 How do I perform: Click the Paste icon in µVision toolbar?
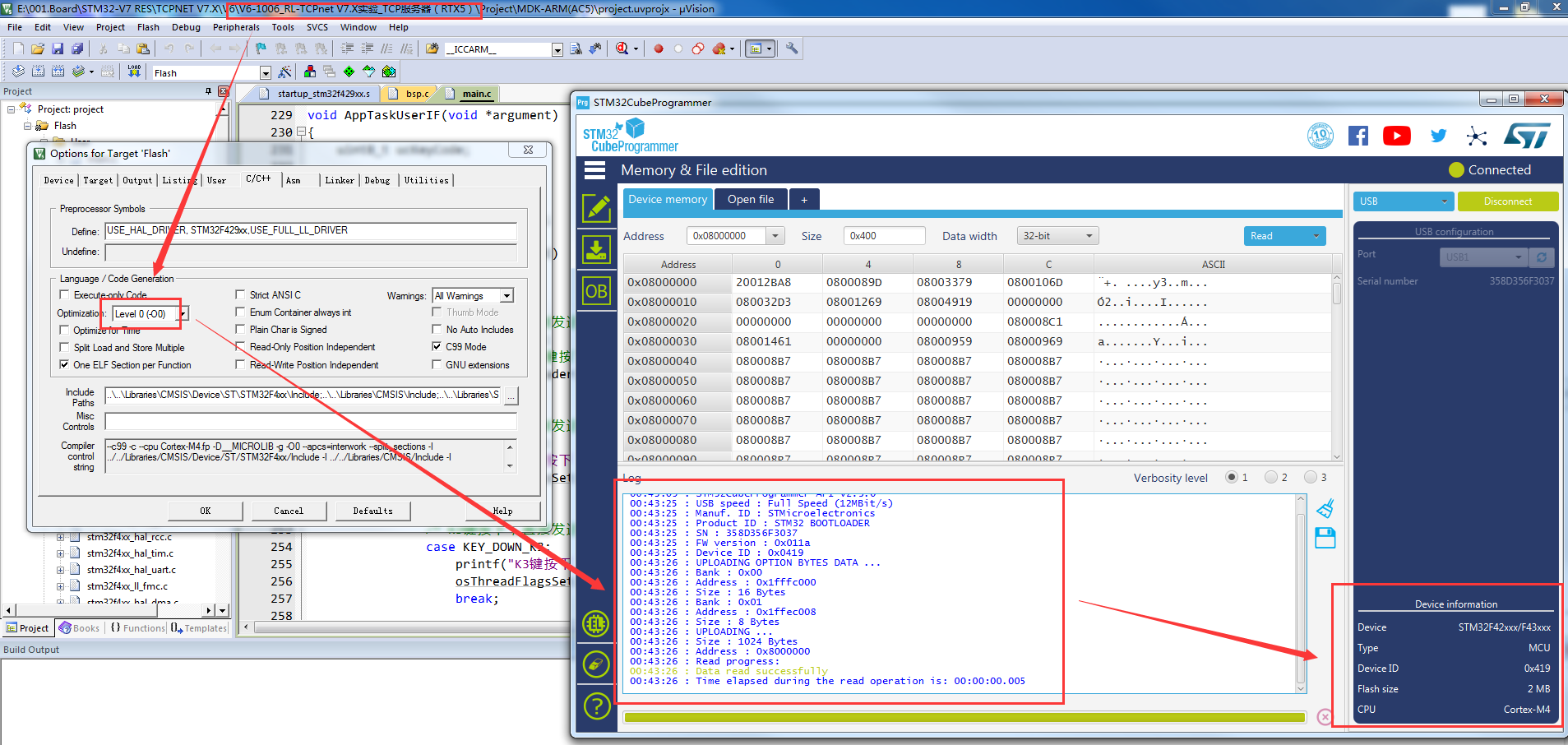tap(143, 49)
